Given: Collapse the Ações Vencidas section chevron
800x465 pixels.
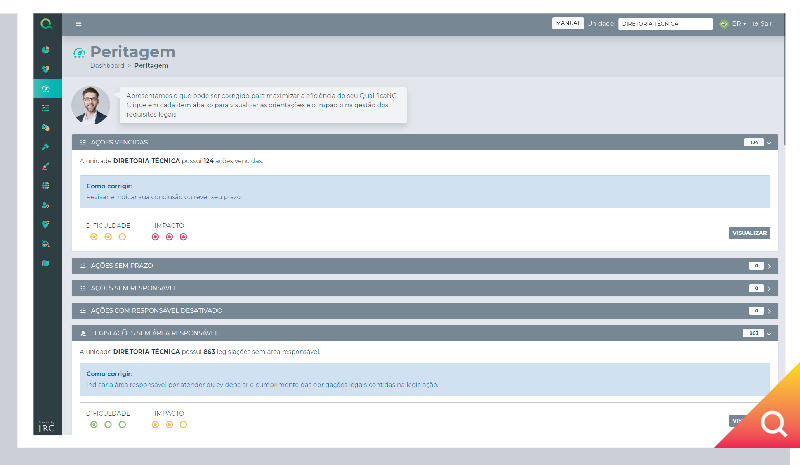Looking at the screenshot, I should (x=769, y=143).
